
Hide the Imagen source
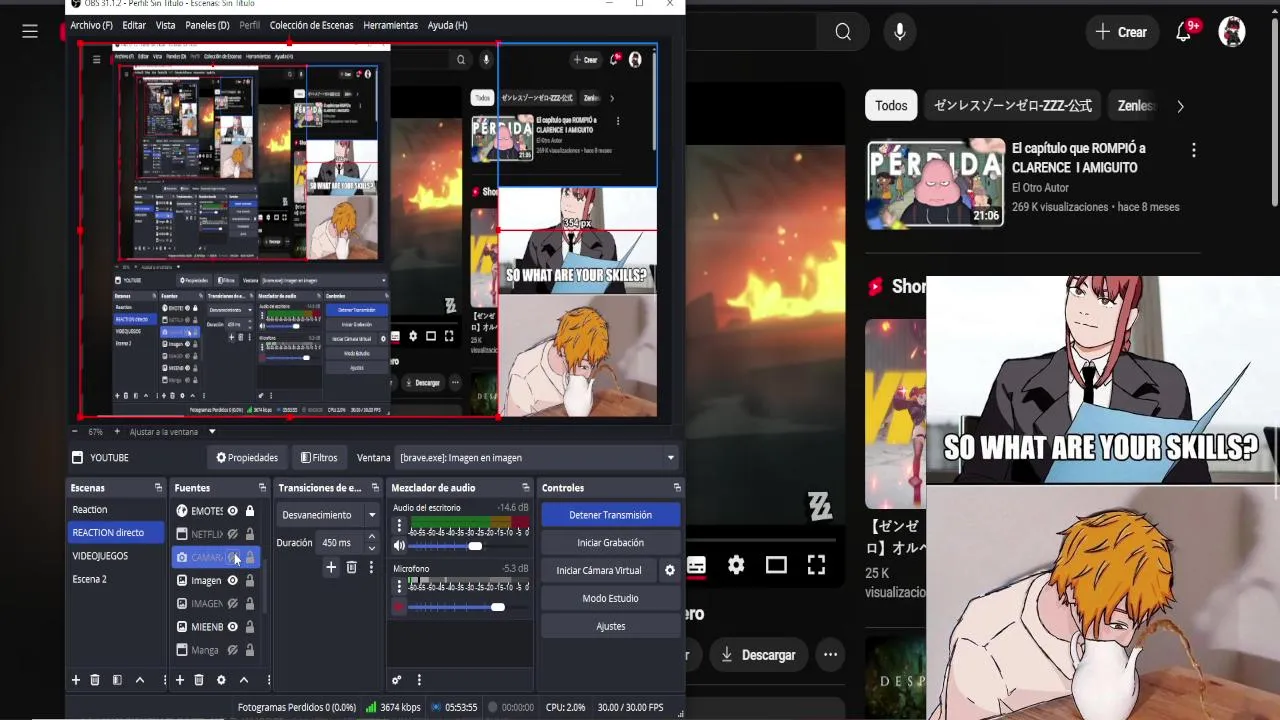233,580
